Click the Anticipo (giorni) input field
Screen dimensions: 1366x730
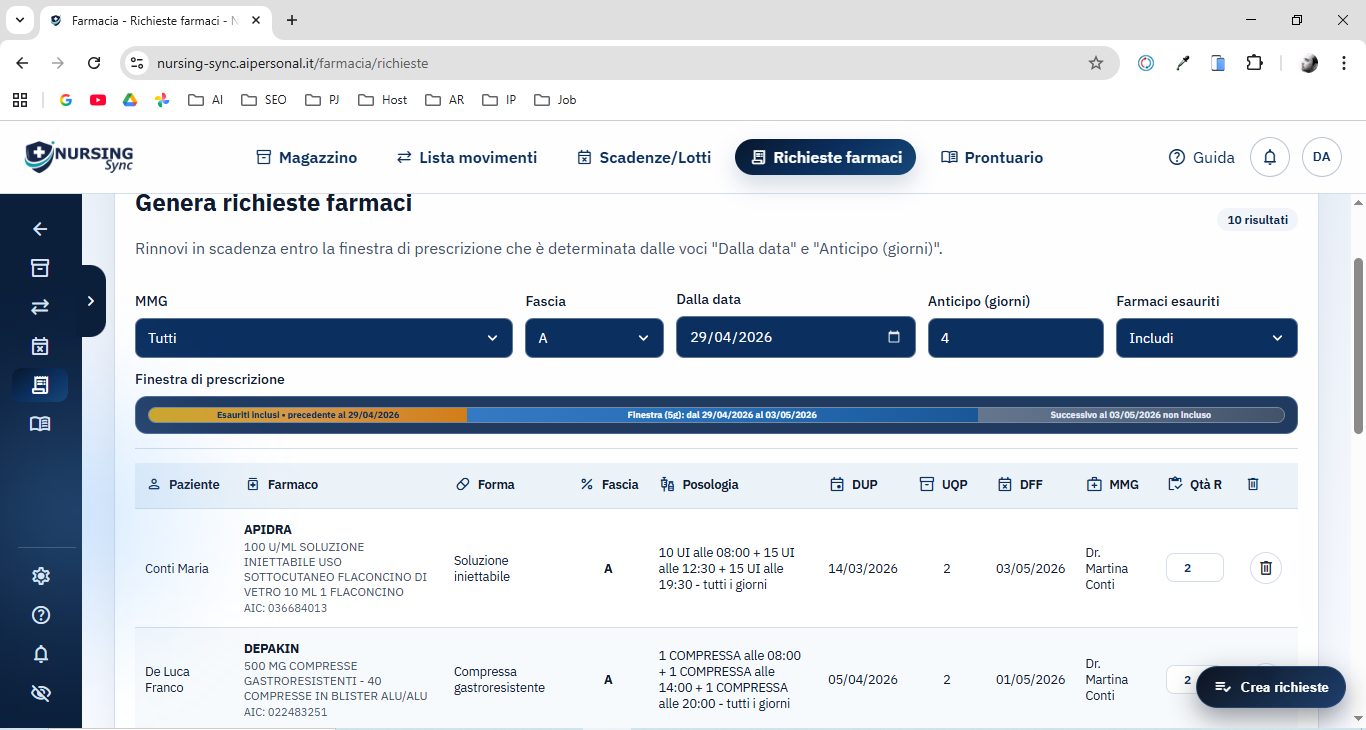tap(1016, 338)
